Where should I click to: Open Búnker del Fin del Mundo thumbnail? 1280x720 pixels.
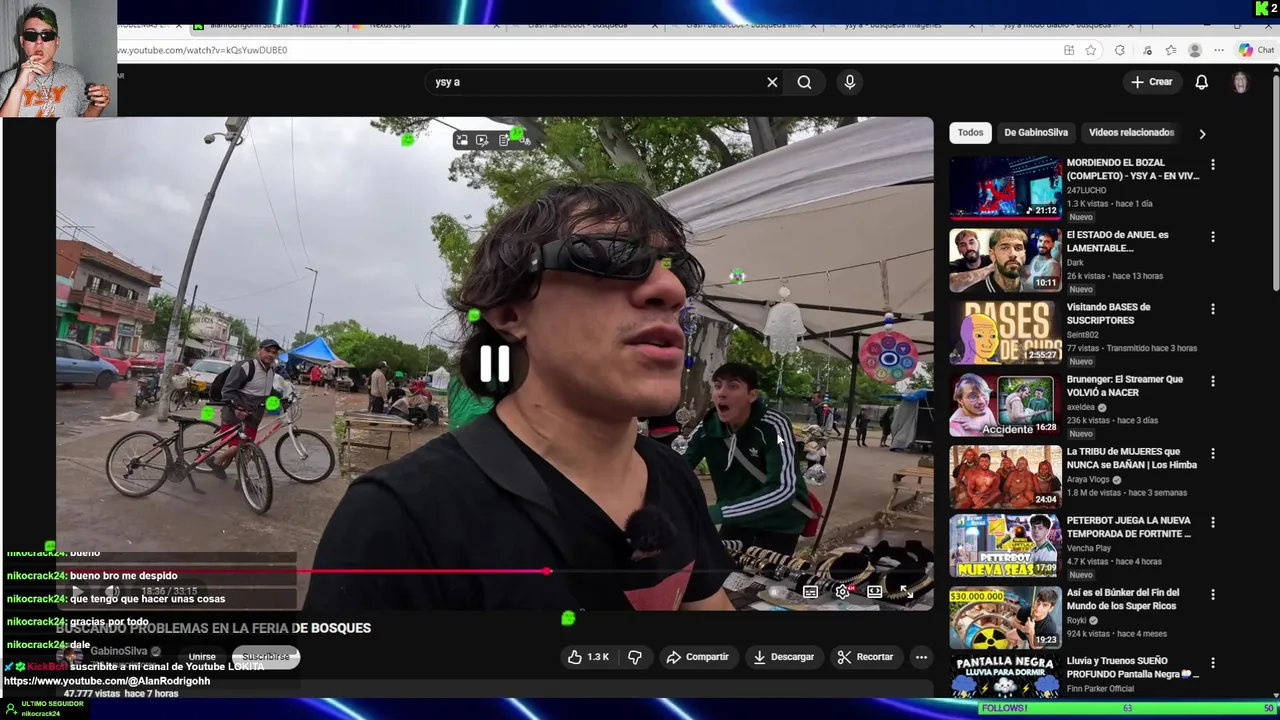[x=1005, y=618]
